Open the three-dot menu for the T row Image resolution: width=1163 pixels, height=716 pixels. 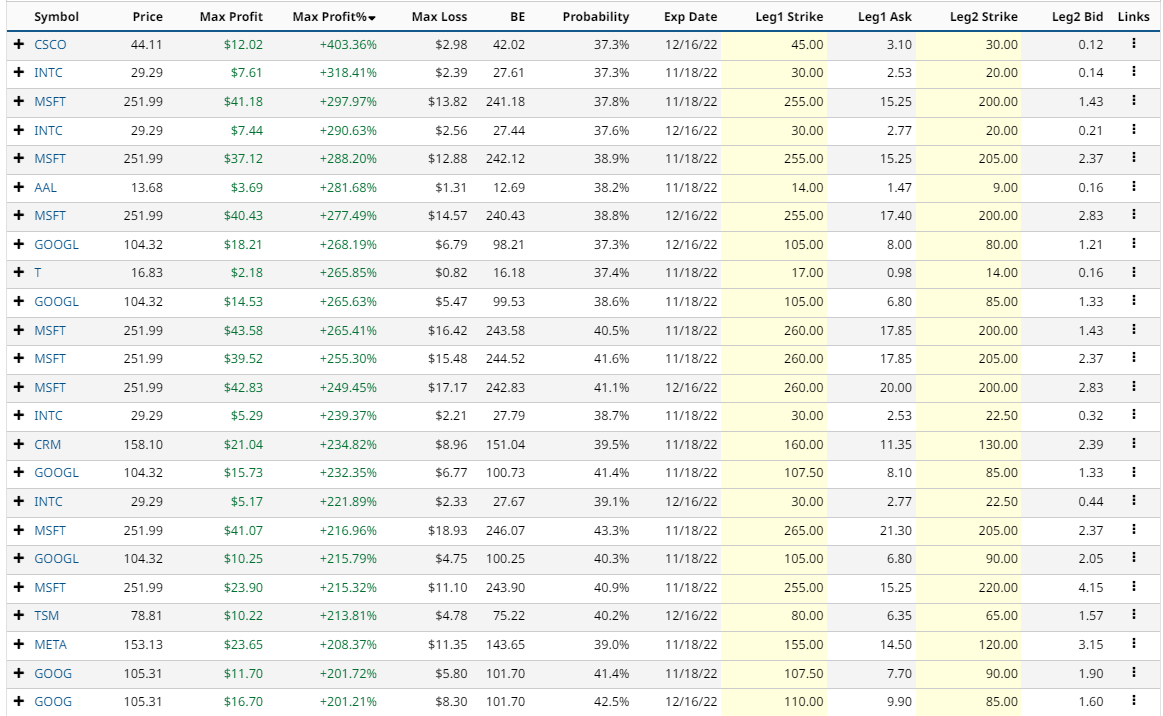pyautogui.click(x=1133, y=272)
